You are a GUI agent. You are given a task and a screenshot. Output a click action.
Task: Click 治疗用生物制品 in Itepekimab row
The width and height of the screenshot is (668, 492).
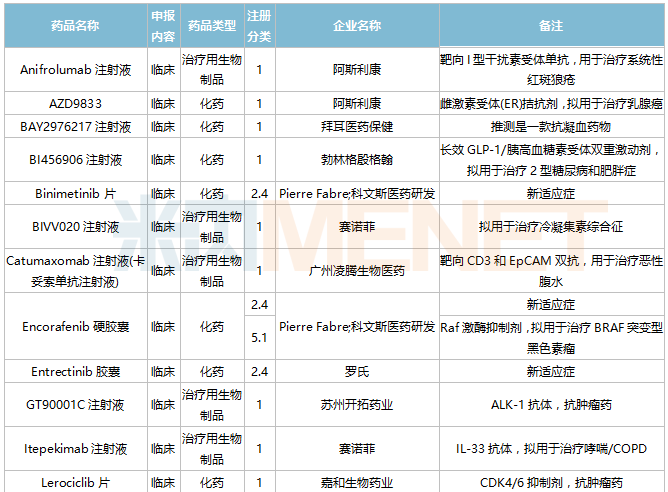coord(212,449)
